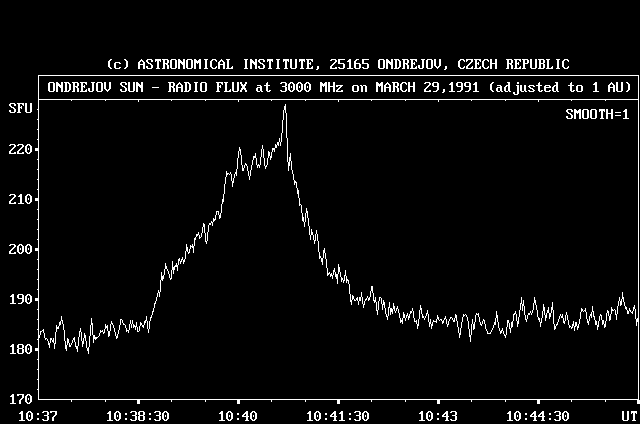The width and height of the screenshot is (640, 424).
Task: Click the 170 flux axis label
Action: click(20, 399)
